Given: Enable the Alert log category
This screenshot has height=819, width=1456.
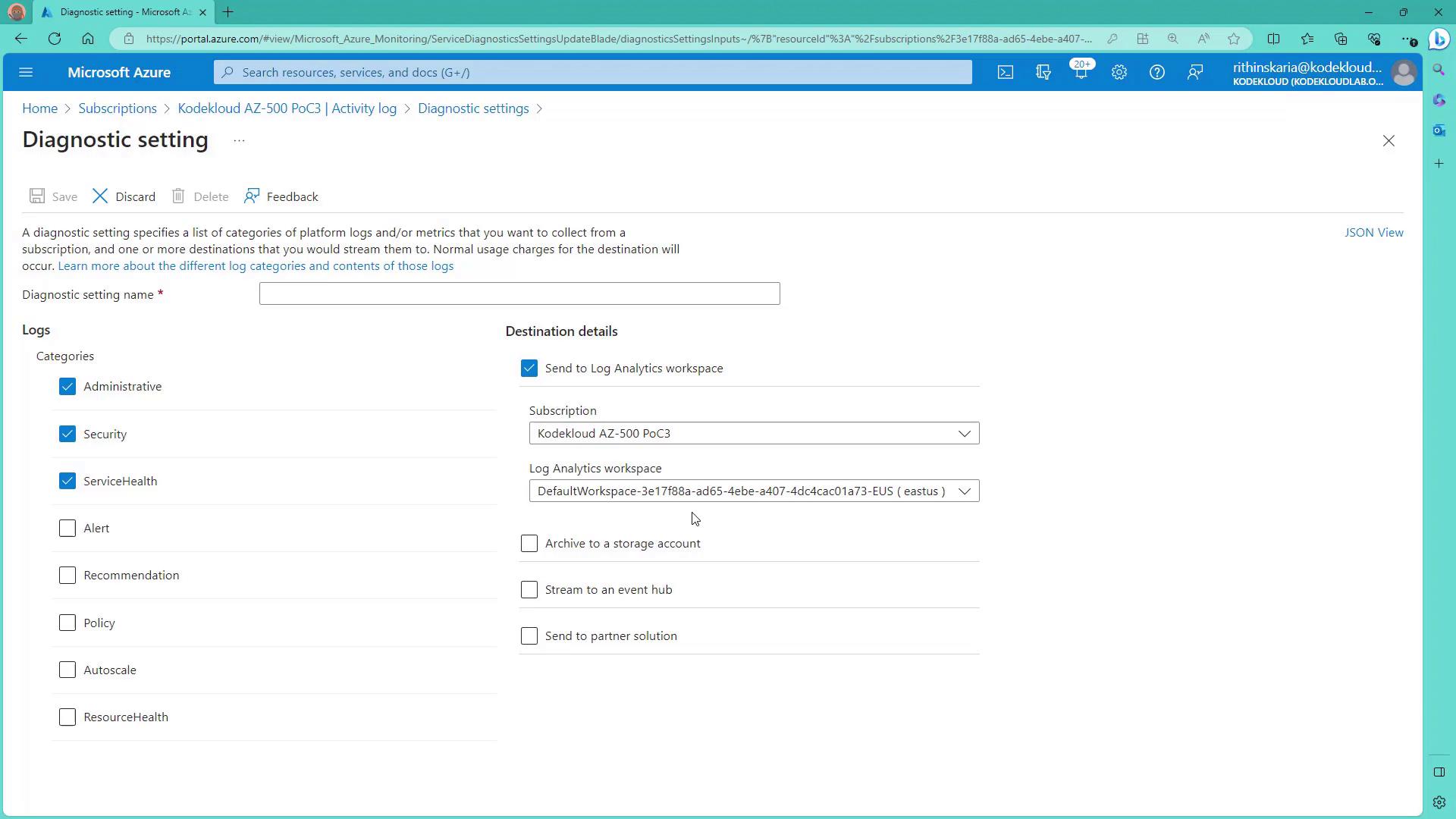Looking at the screenshot, I should click(67, 529).
